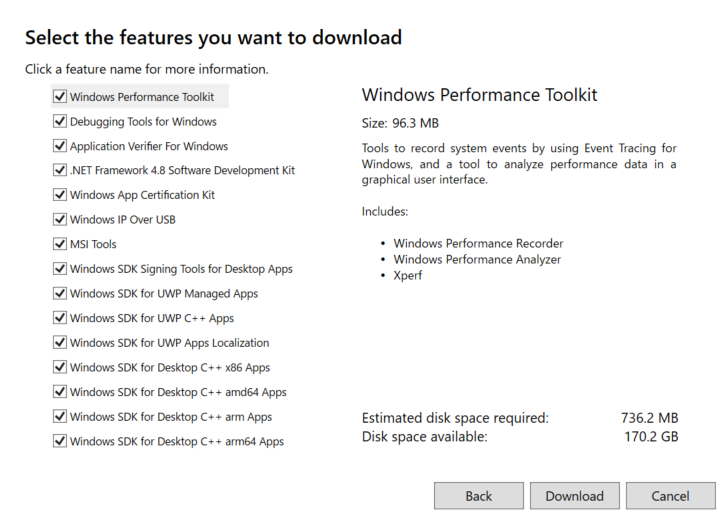Show info for Debugging Tools for Windows name
Screen dimensions: 717x514
tap(143, 122)
